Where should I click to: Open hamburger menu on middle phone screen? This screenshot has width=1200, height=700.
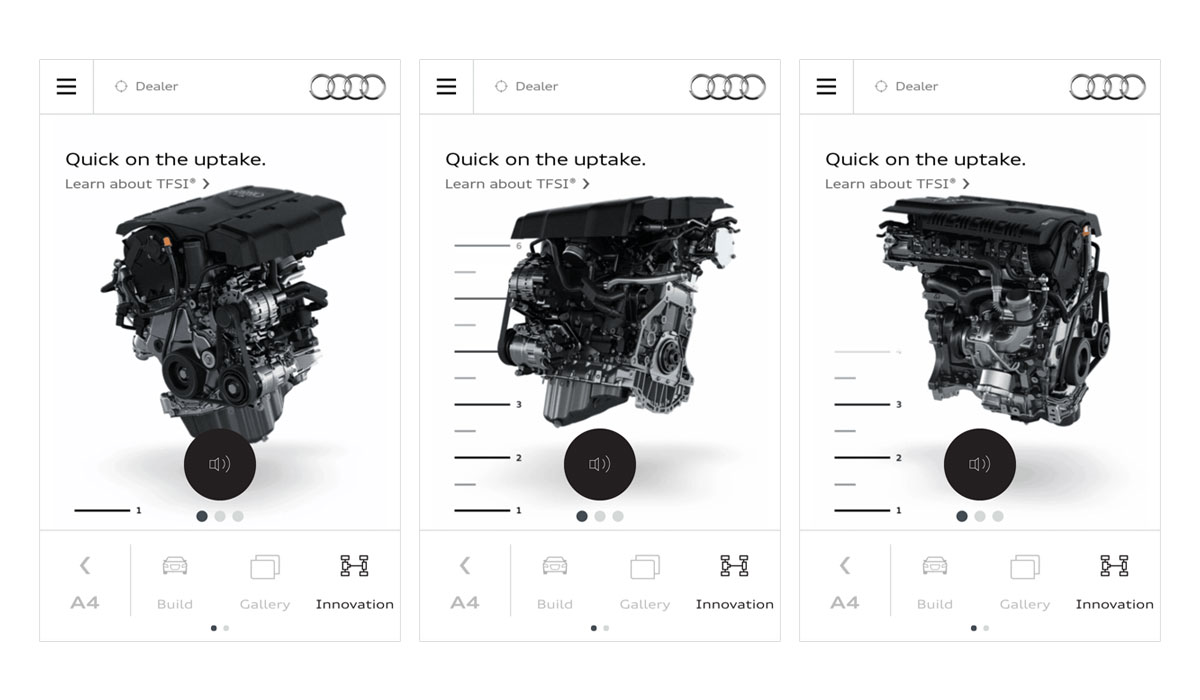[446, 87]
